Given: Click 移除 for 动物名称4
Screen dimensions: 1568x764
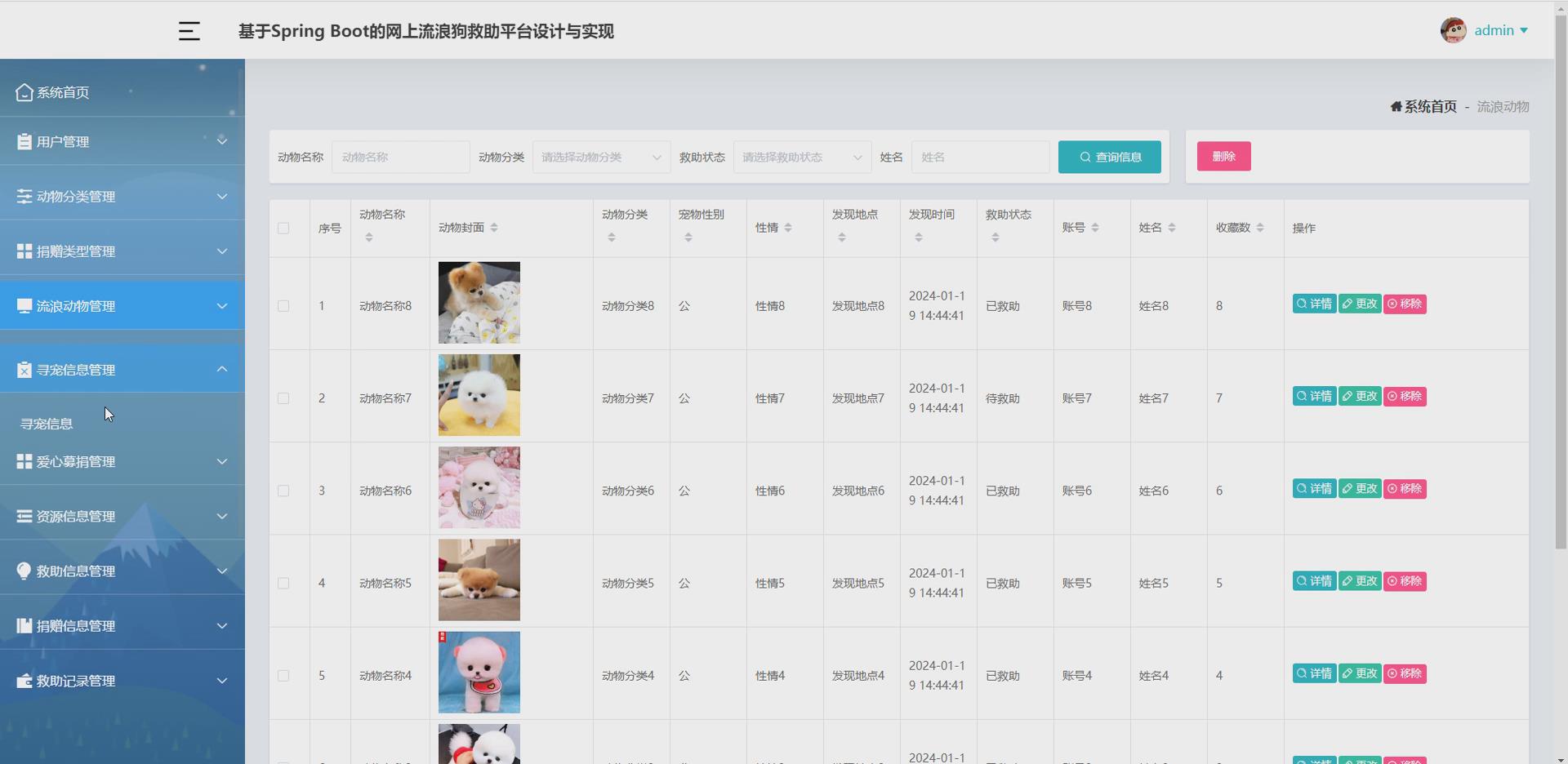Looking at the screenshot, I should [1405, 673].
